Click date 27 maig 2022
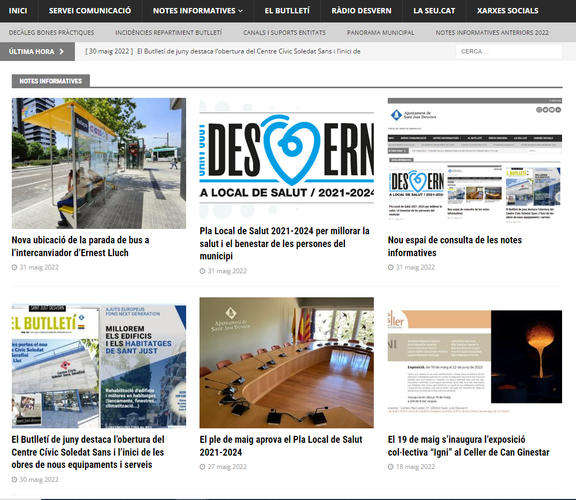The height and width of the screenshot is (500, 576). point(227,467)
